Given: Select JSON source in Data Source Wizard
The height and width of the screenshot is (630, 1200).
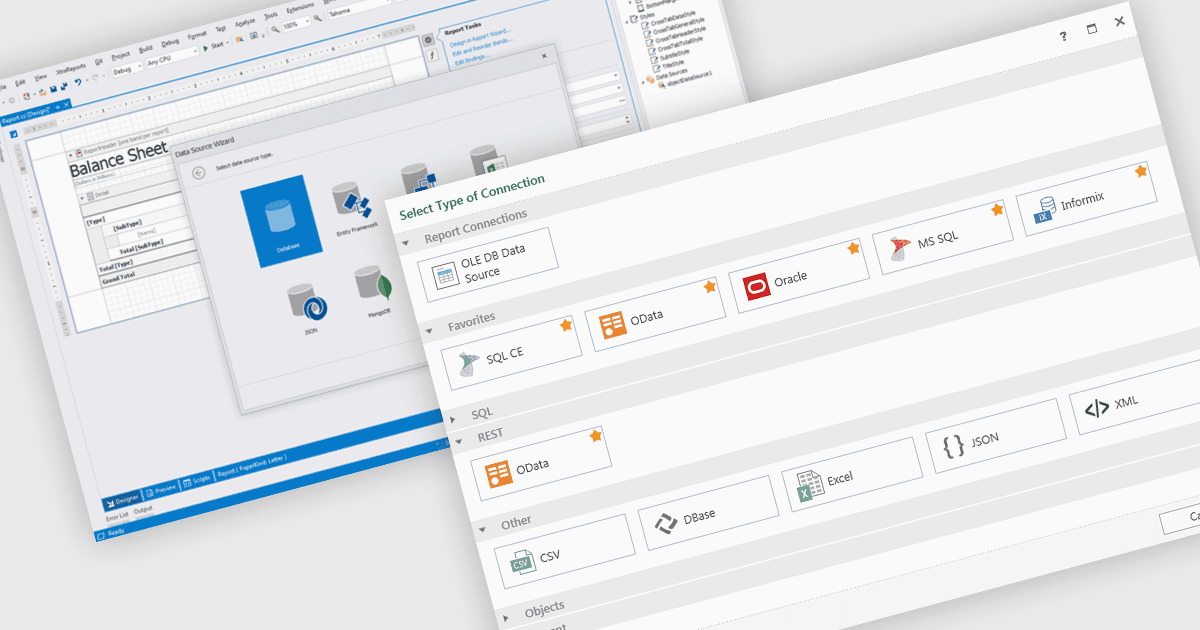Looking at the screenshot, I should [305, 309].
